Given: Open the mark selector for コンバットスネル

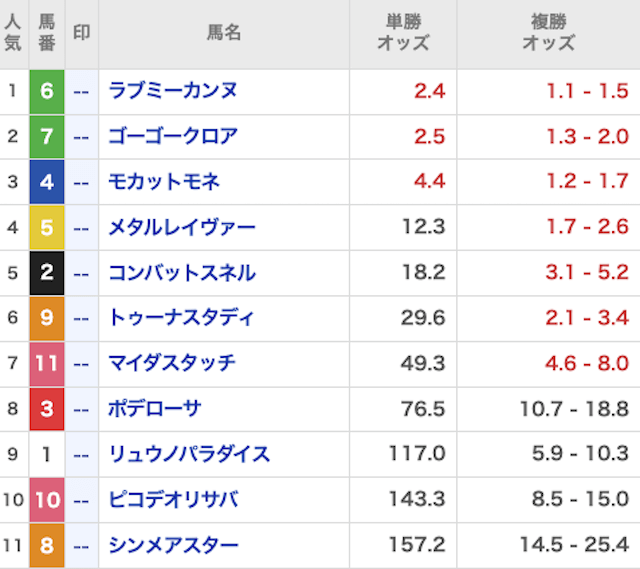Looking at the screenshot, I should pyautogui.click(x=82, y=273).
